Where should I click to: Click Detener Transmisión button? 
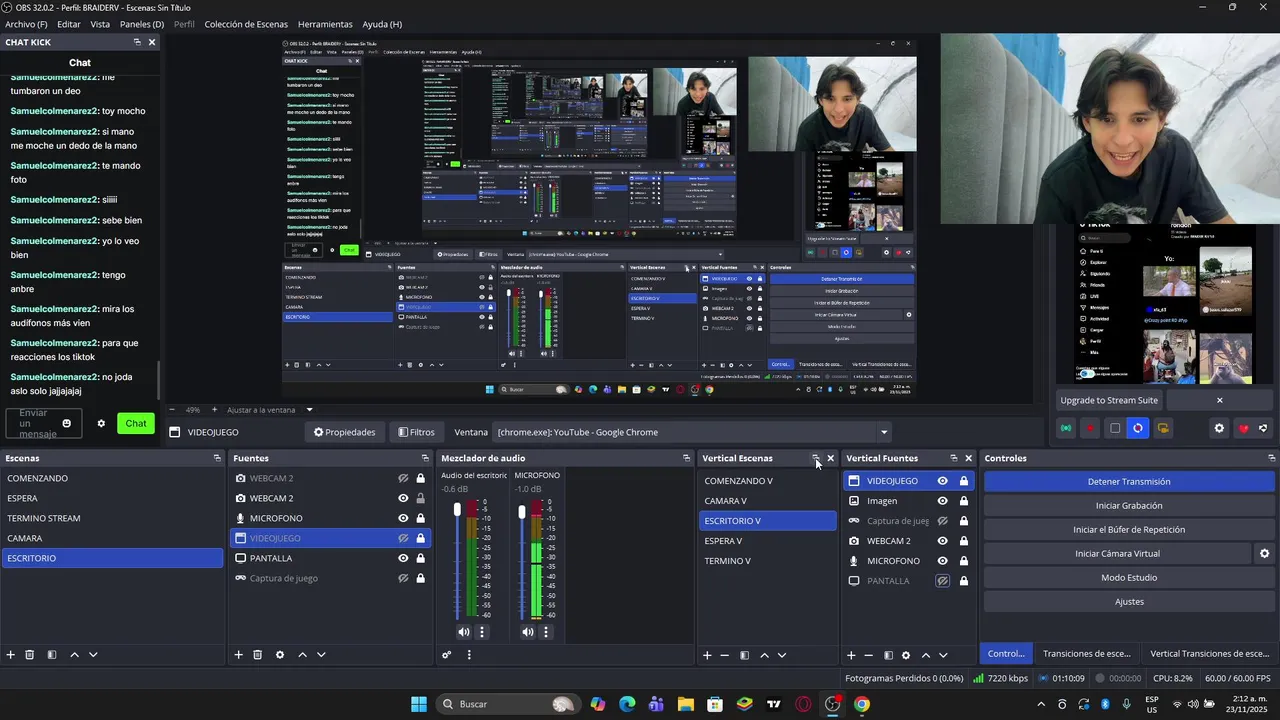[x=1129, y=482]
